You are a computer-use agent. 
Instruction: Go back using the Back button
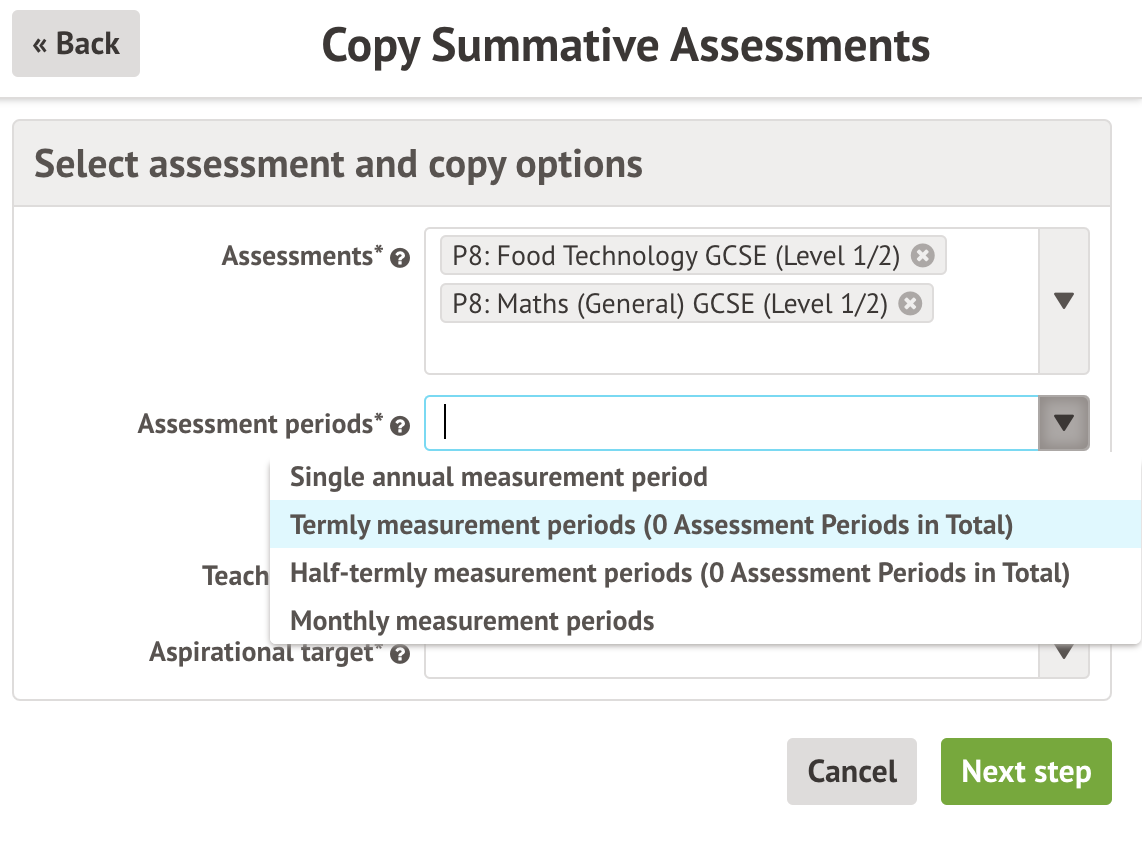pos(76,44)
